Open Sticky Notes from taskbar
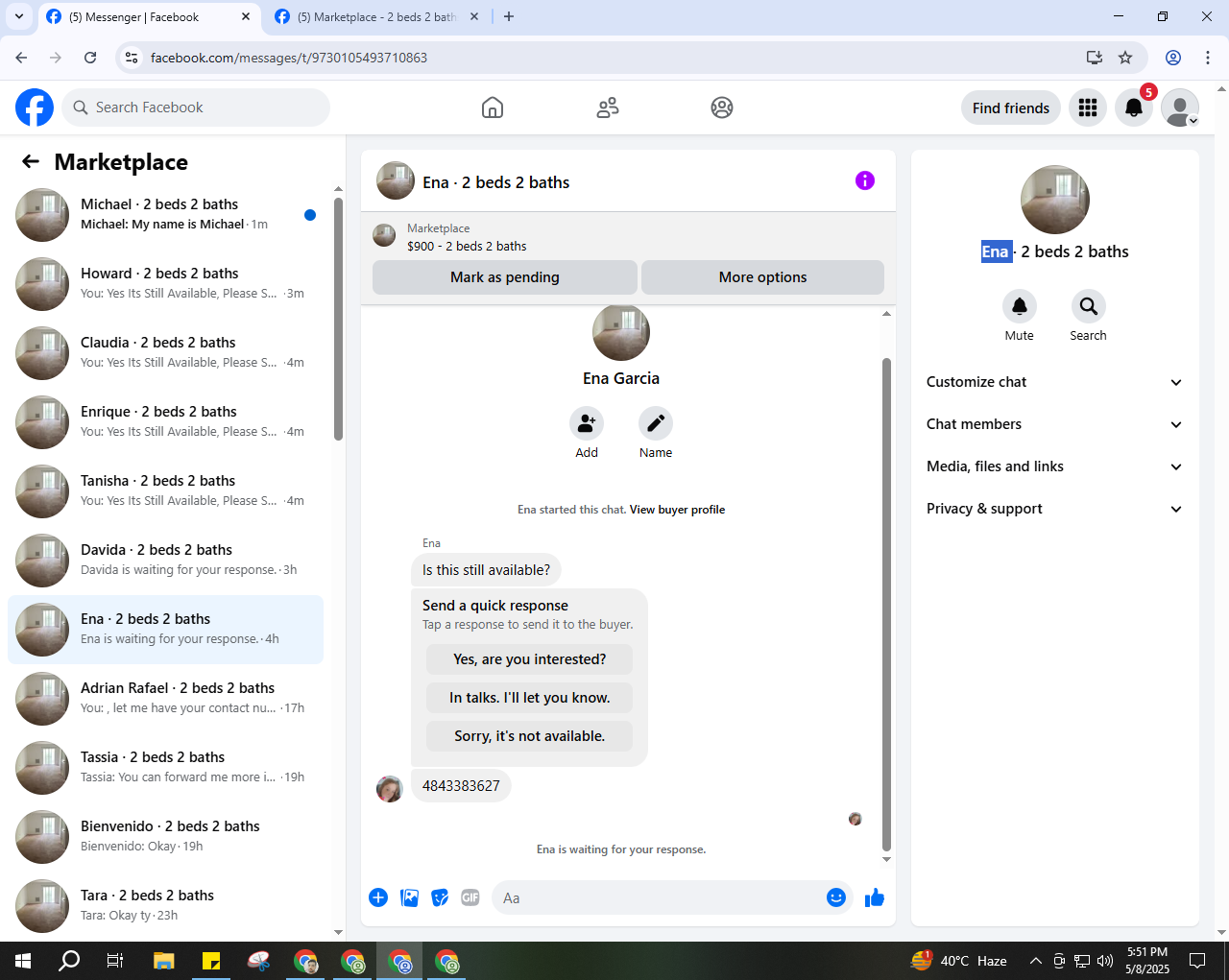Viewport: 1229px width, 980px height. (x=211, y=961)
